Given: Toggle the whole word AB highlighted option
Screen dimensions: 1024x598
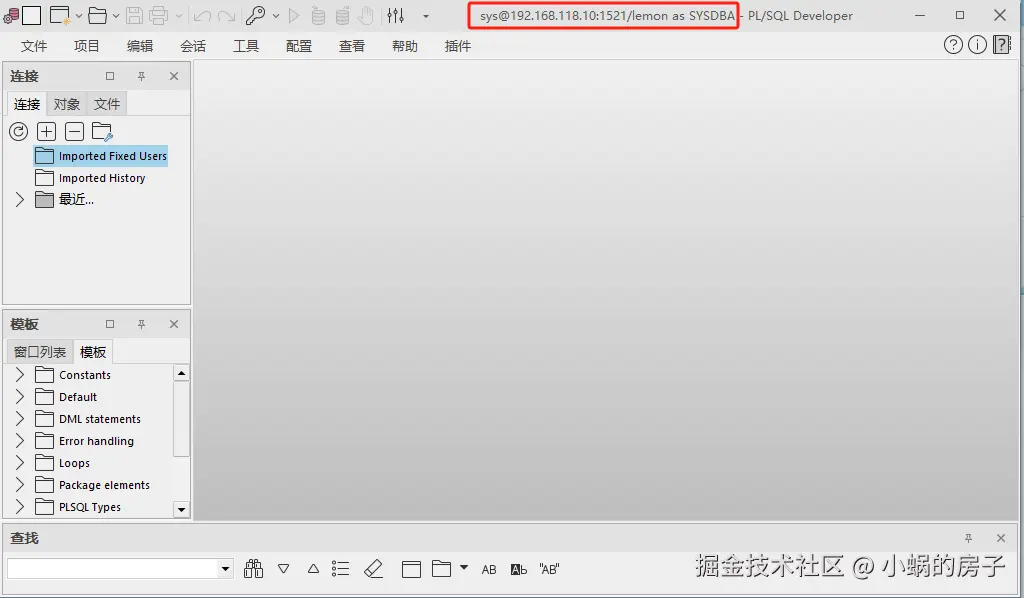Looking at the screenshot, I should click(x=519, y=569).
